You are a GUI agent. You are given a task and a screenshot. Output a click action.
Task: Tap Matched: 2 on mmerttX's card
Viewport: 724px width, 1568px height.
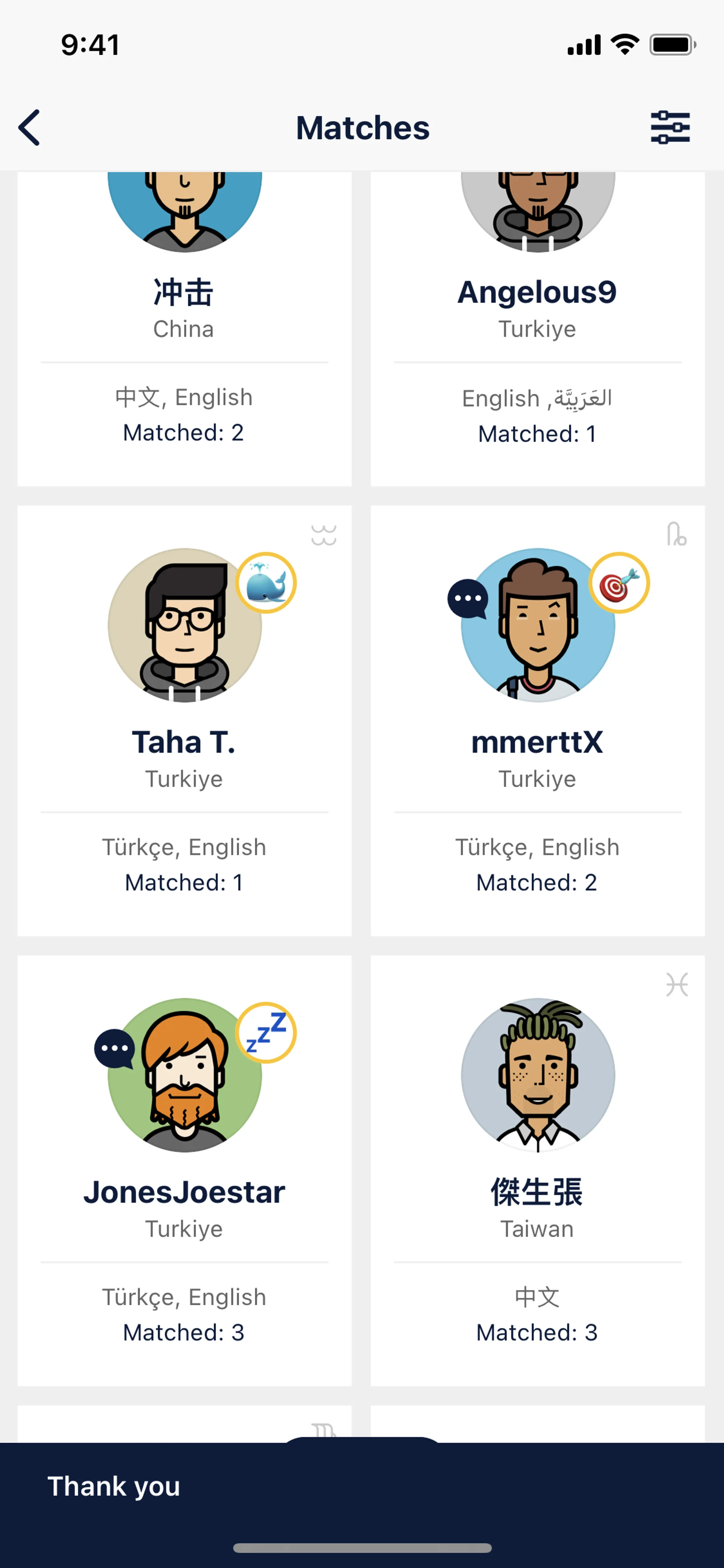(537, 883)
